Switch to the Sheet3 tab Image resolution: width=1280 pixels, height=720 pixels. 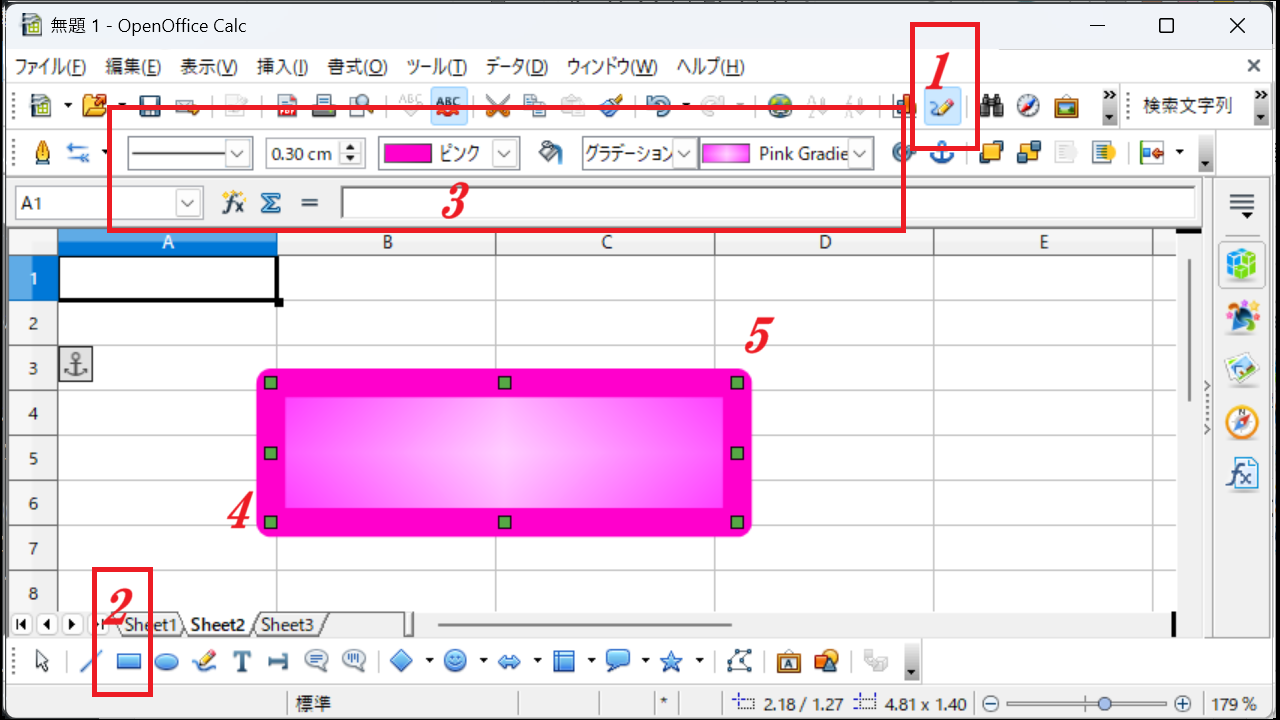pyautogui.click(x=288, y=625)
